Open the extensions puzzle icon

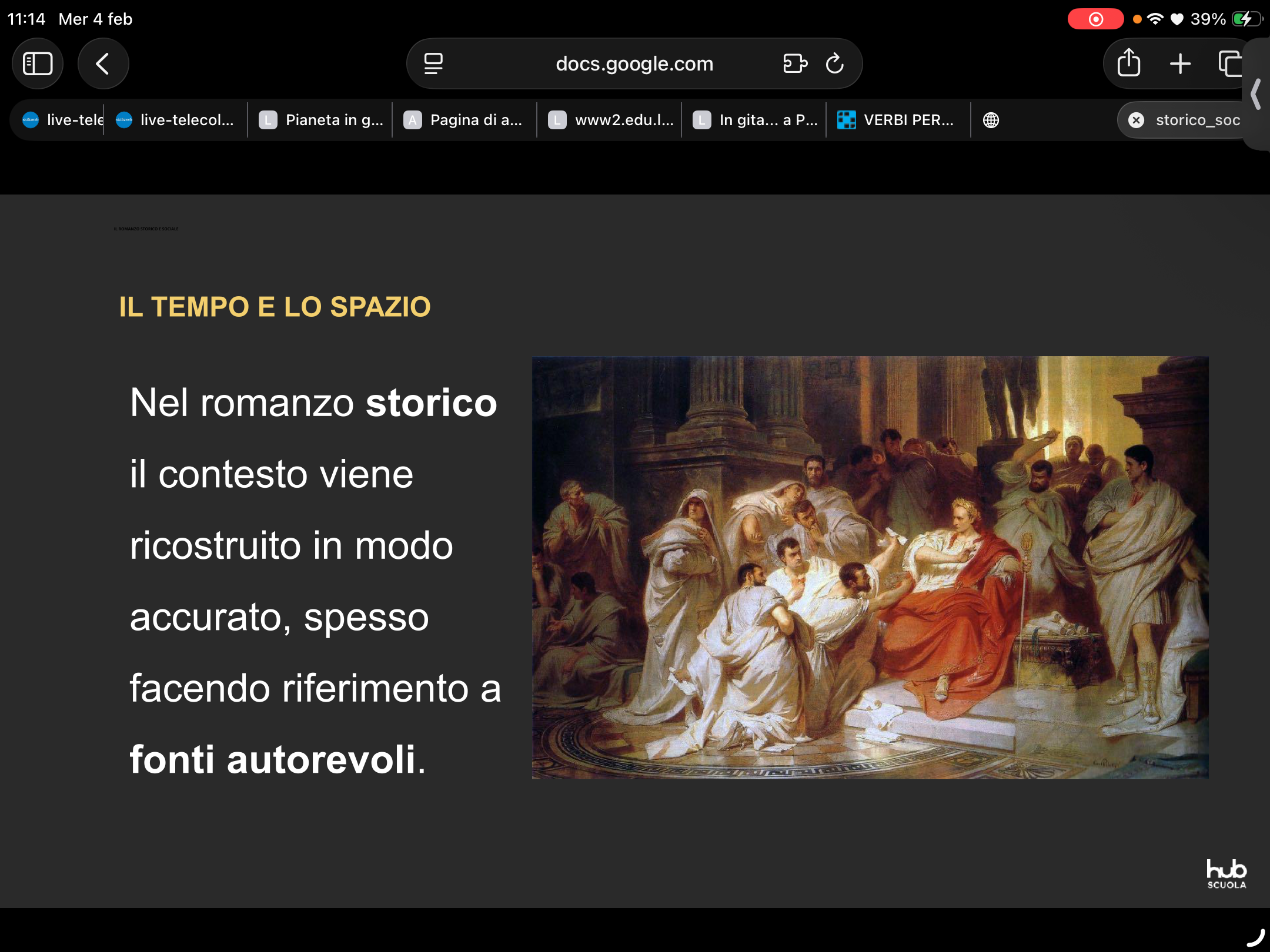coord(795,63)
